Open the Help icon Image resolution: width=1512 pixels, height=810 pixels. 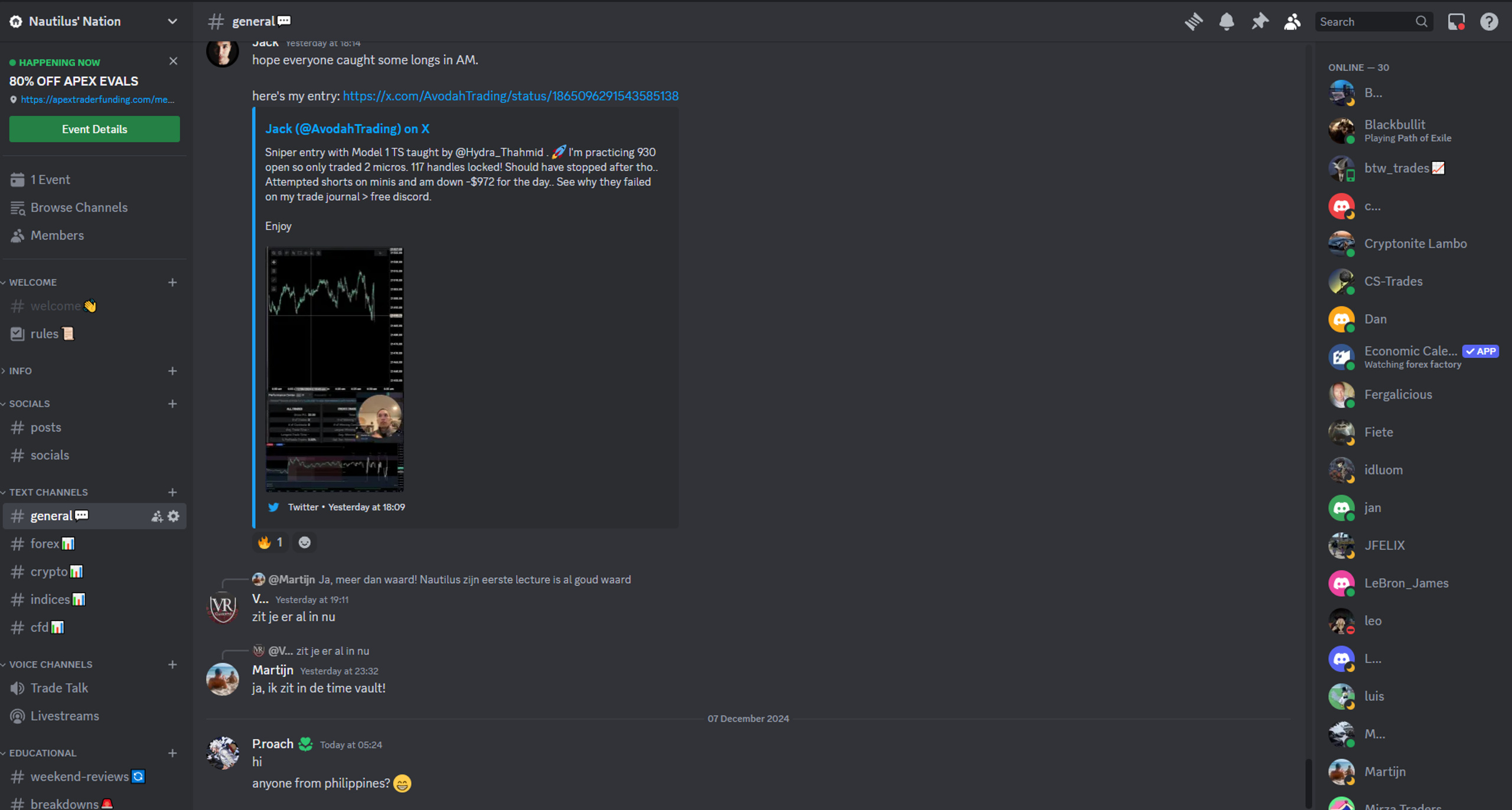[x=1489, y=22]
